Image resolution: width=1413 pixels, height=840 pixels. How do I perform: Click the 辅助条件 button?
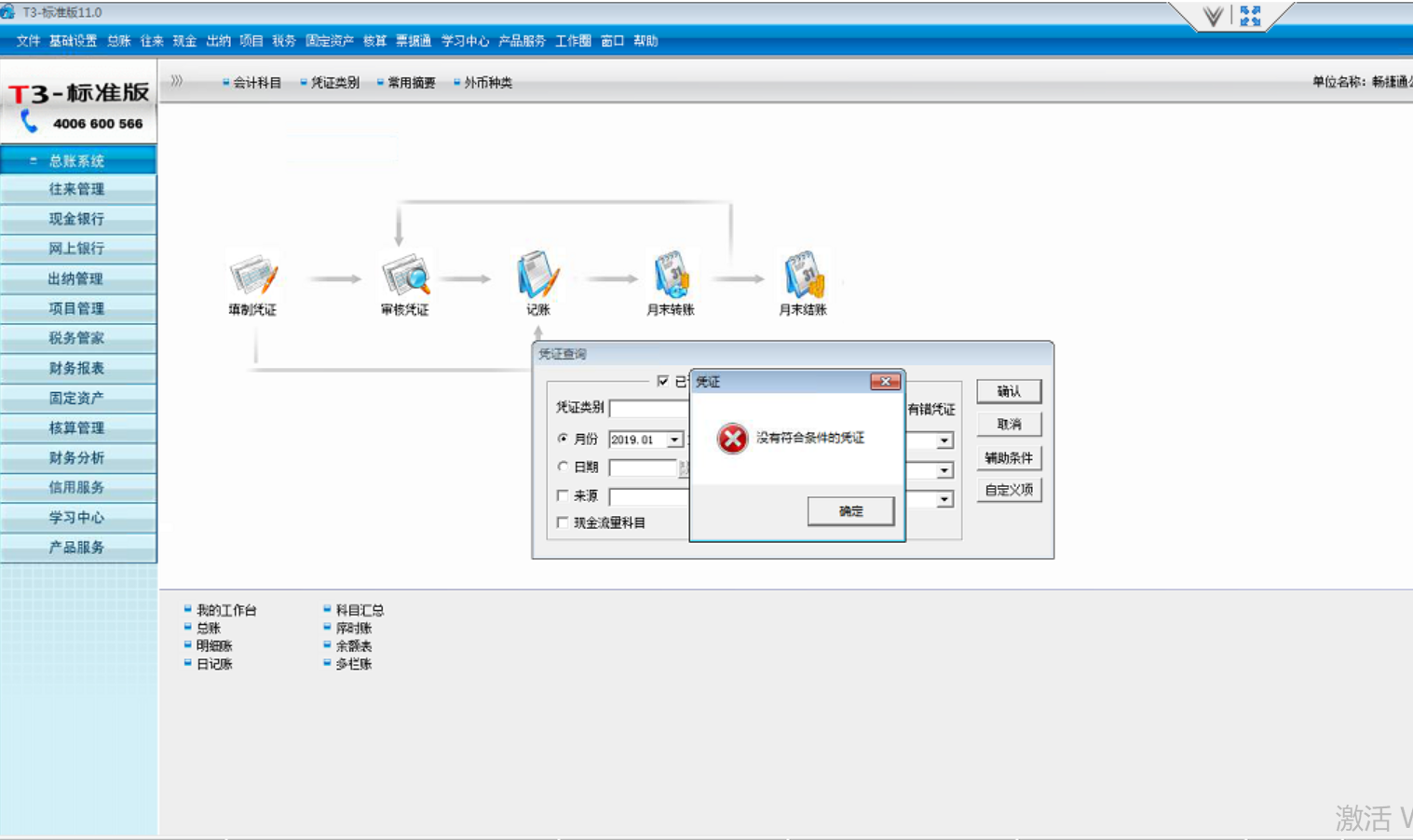(1009, 458)
